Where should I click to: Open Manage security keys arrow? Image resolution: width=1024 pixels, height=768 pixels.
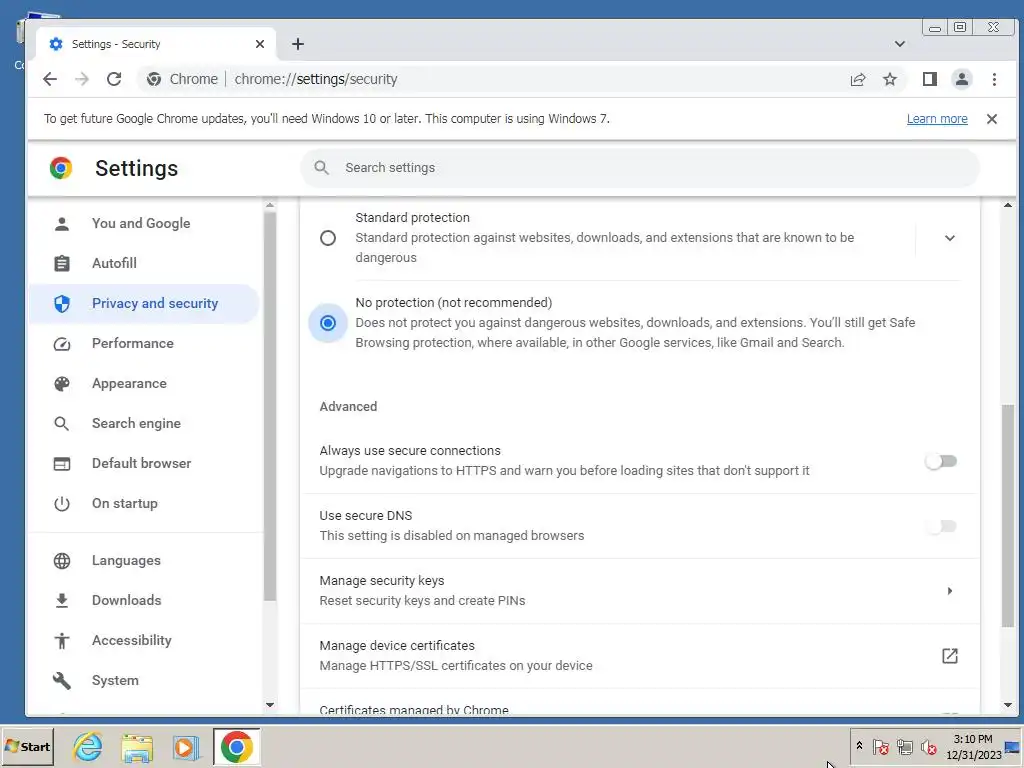click(950, 591)
